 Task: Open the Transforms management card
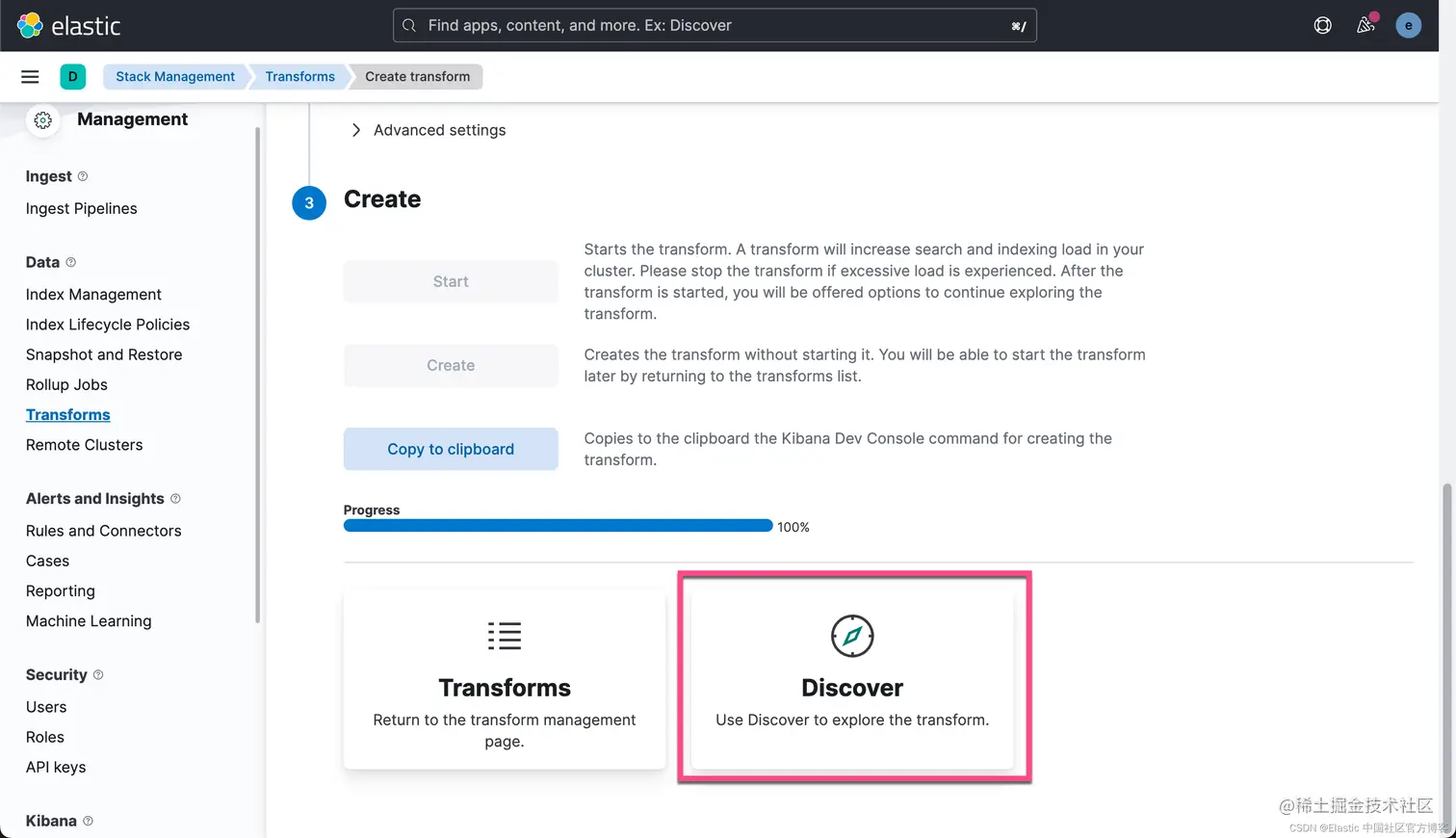[505, 679]
